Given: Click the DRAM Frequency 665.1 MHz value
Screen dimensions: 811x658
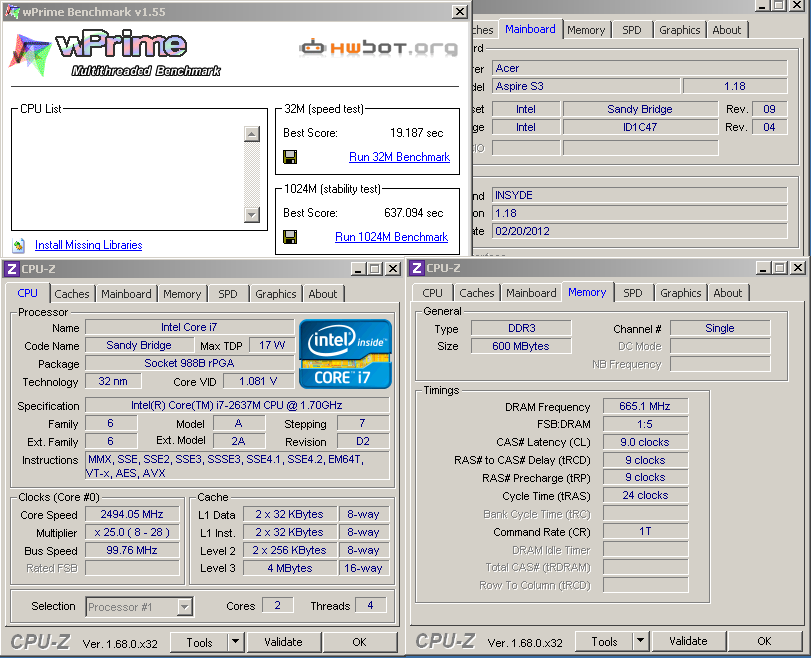Looking at the screenshot, I should point(645,406).
